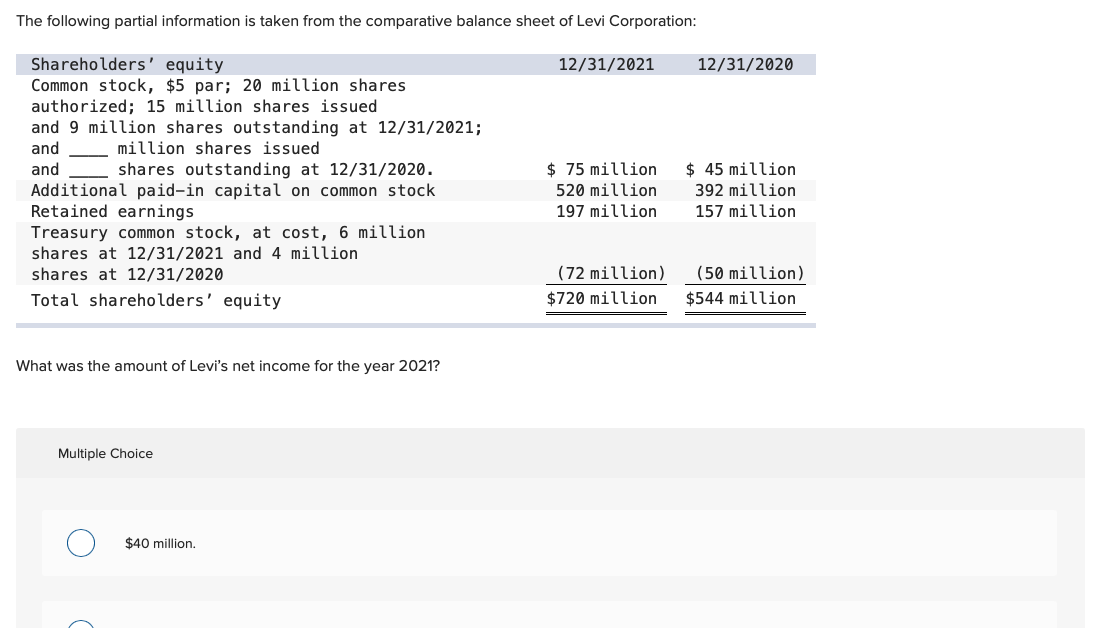
Task: Click the 'Treasury common stock, at cost' line
Action: [228, 233]
